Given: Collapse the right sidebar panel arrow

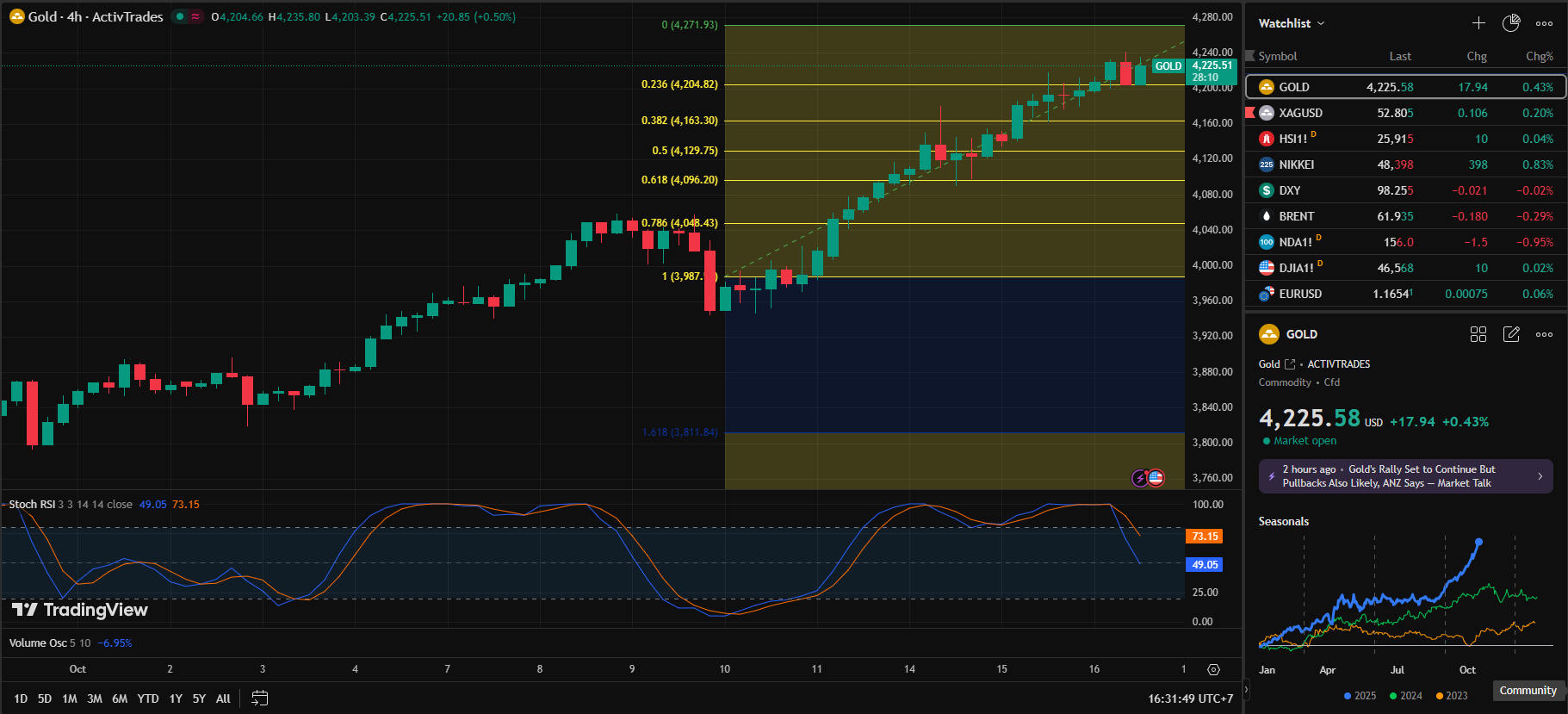Looking at the screenshot, I should tap(1245, 689).
